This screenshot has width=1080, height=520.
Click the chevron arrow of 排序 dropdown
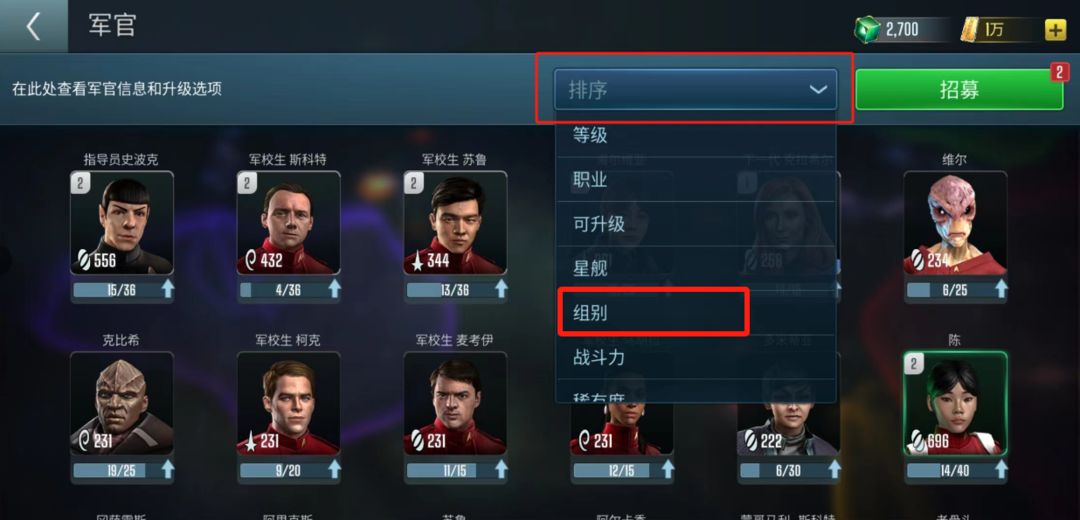pos(818,90)
